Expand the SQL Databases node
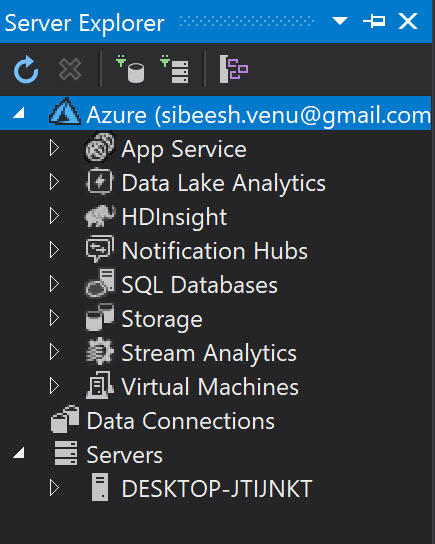This screenshot has height=544, width=435. [x=54, y=284]
